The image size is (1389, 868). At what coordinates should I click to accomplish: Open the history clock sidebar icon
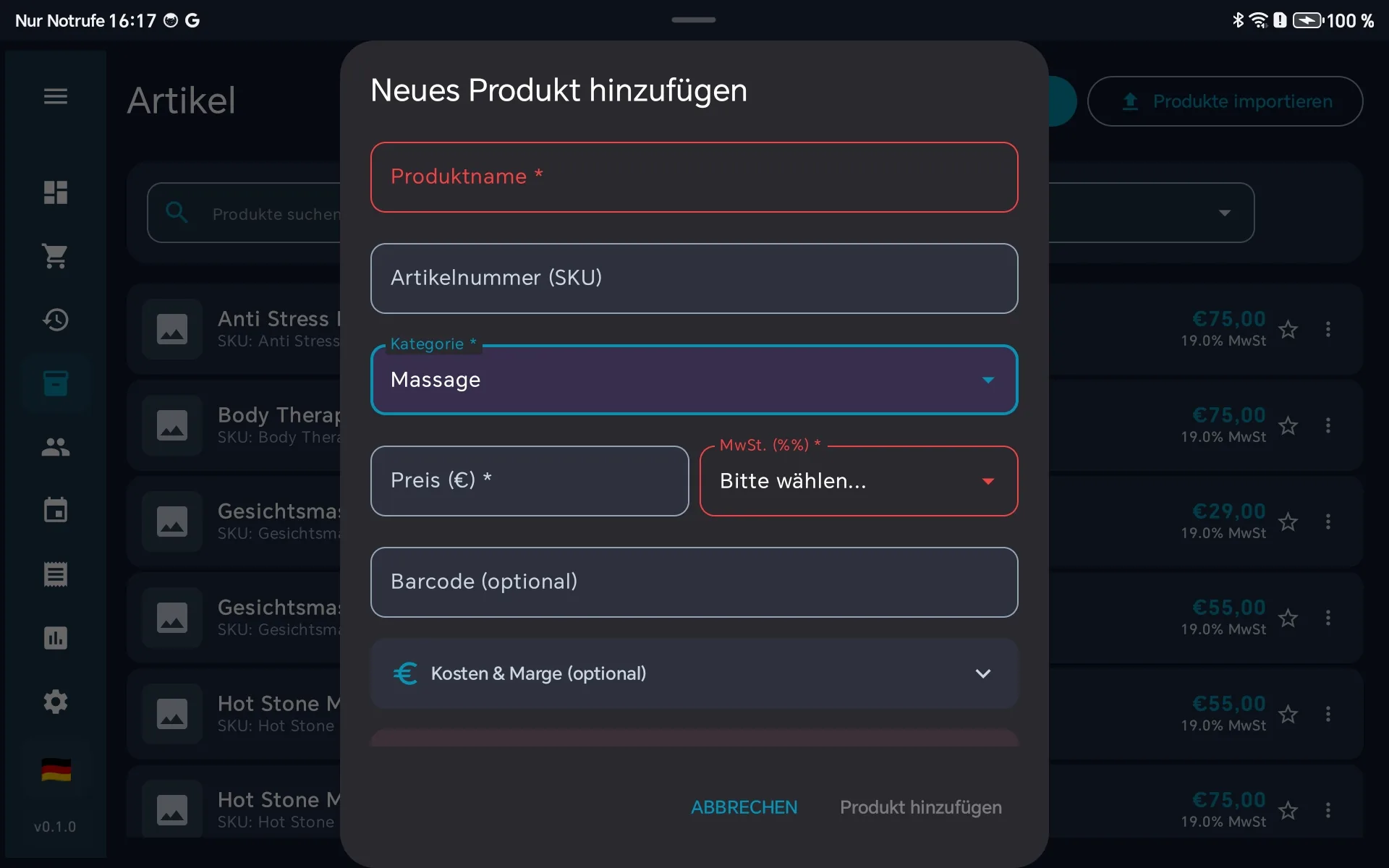point(56,320)
